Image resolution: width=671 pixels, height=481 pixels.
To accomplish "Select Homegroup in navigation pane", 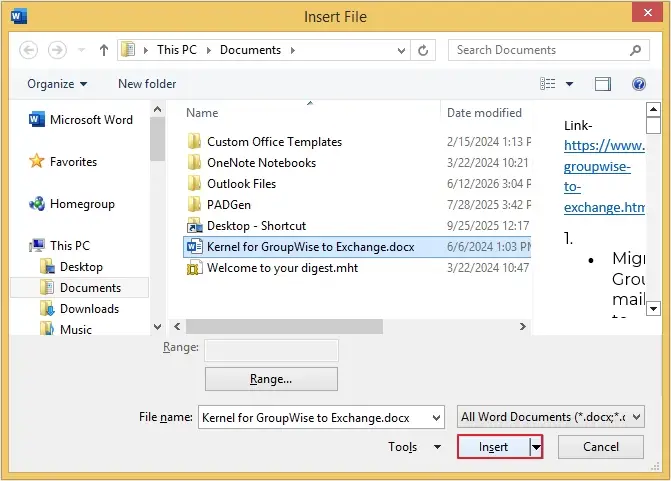I will pos(71,204).
